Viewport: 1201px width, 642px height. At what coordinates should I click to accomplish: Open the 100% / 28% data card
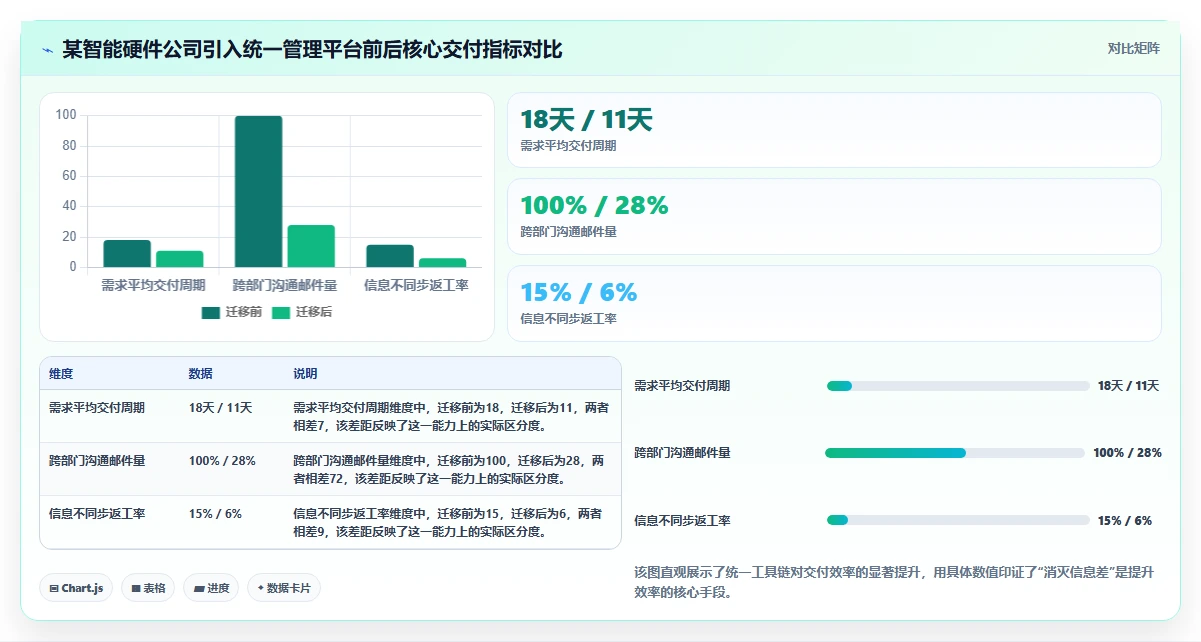[x=834, y=216]
